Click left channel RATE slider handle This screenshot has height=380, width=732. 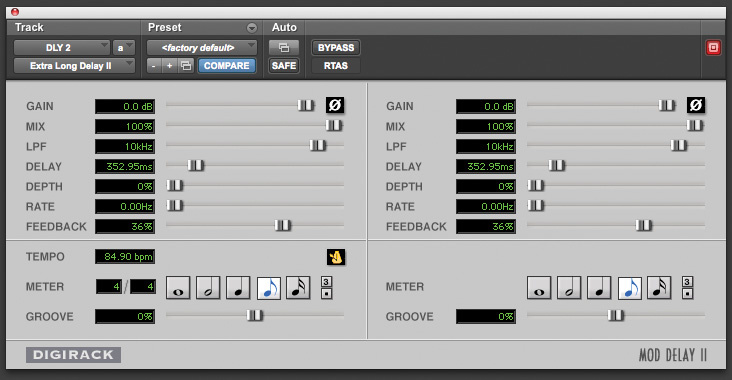(x=175, y=205)
